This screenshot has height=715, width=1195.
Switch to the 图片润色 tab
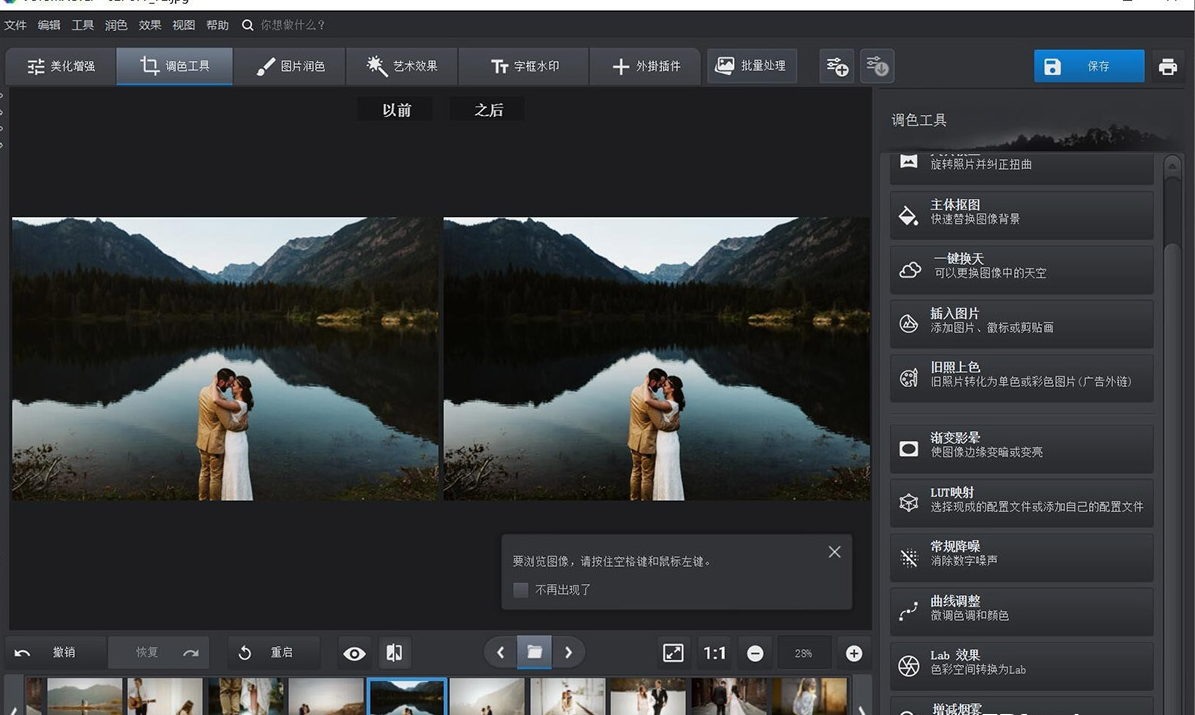290,66
